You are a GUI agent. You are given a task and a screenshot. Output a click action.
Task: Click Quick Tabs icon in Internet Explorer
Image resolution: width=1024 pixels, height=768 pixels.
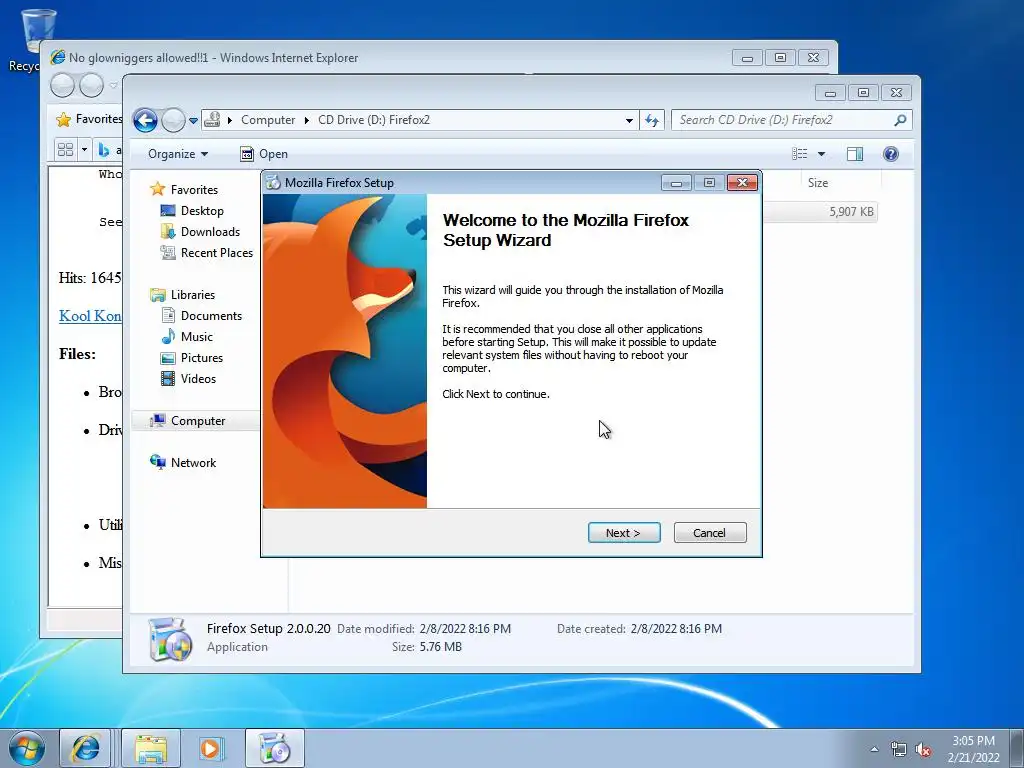click(x=65, y=150)
